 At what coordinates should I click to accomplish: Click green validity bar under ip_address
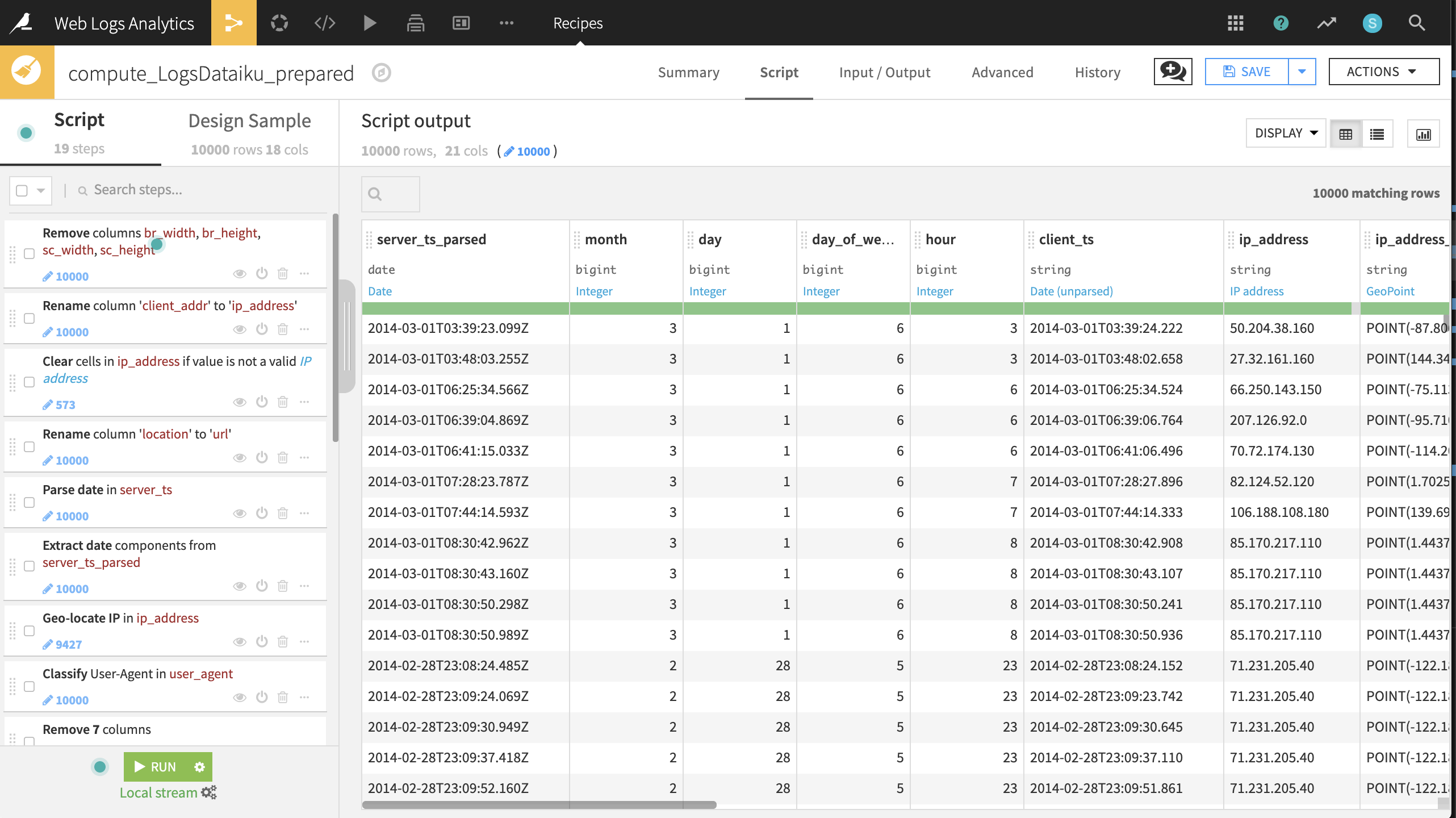click(x=1288, y=308)
